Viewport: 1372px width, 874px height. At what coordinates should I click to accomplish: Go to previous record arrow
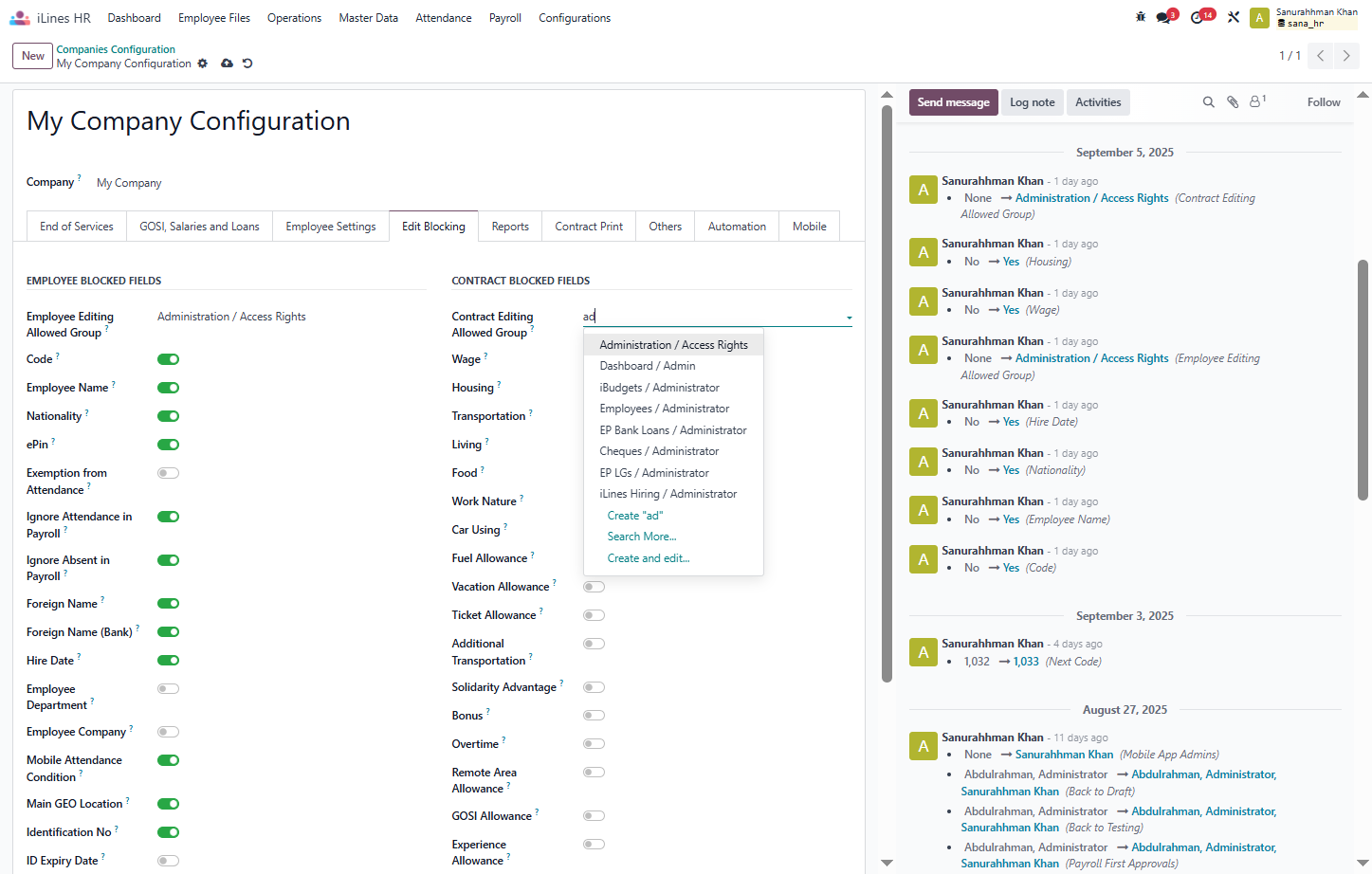(1320, 56)
